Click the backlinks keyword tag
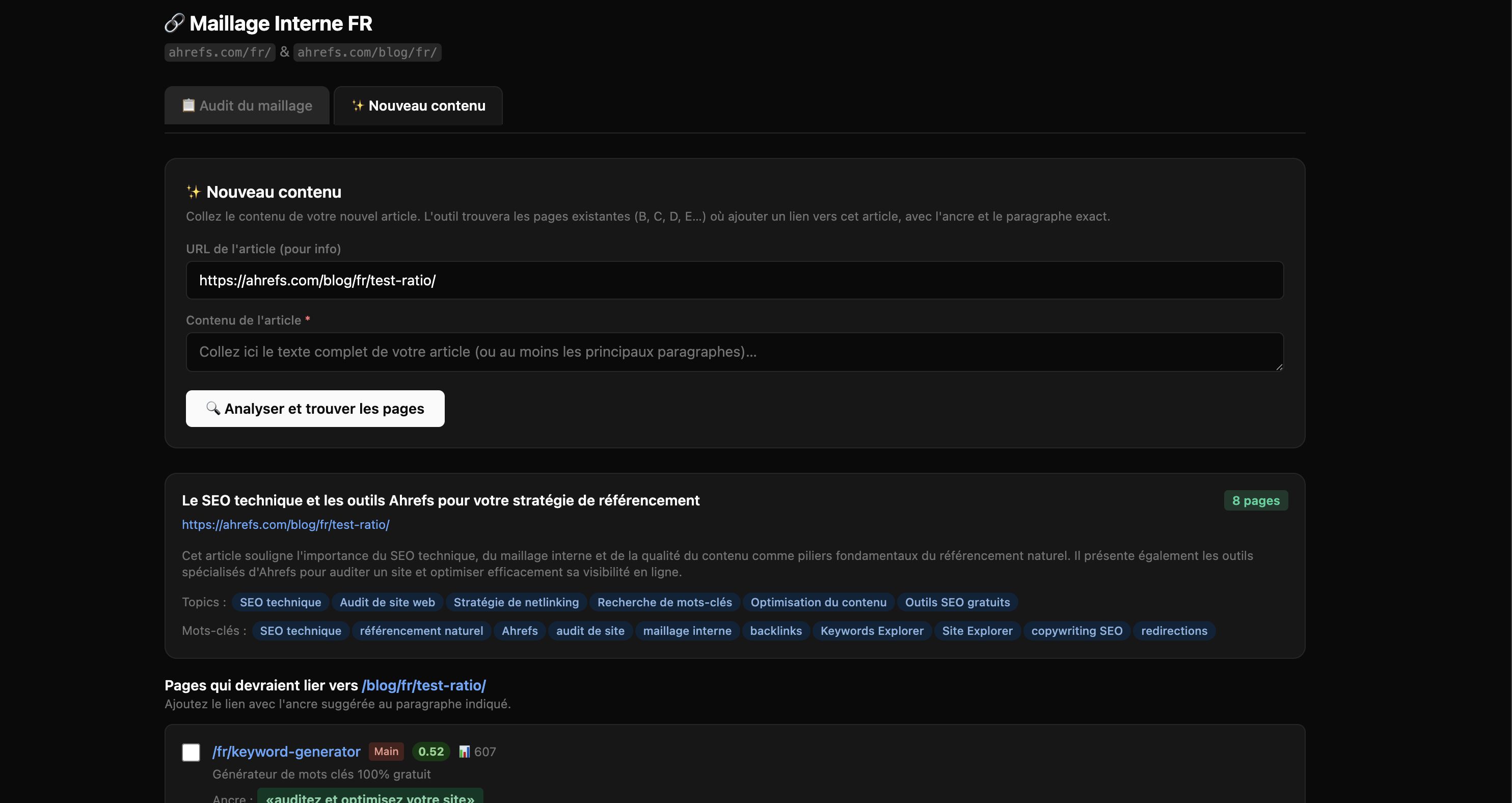Viewport: 1512px width, 803px height. point(776,630)
